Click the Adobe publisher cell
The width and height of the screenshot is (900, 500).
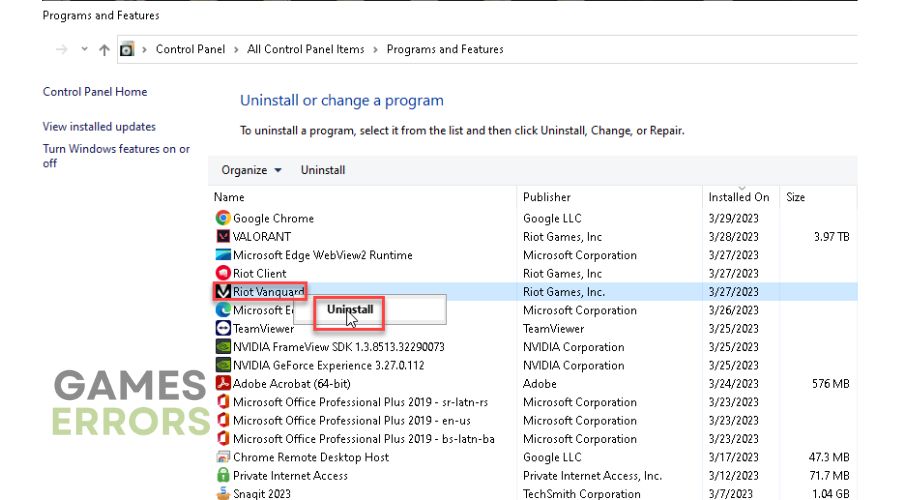coord(540,383)
